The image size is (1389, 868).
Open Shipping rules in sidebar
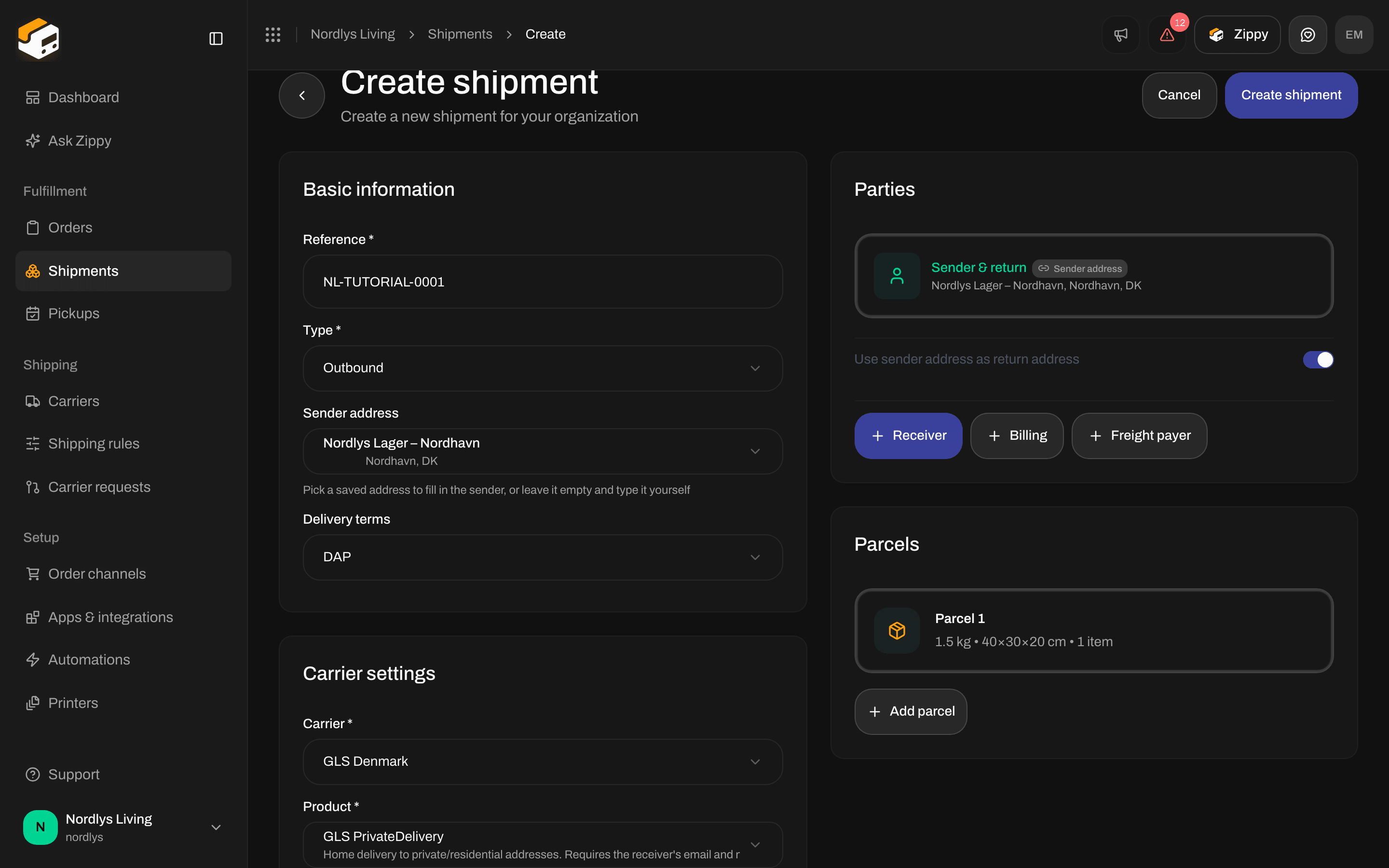tap(123, 444)
